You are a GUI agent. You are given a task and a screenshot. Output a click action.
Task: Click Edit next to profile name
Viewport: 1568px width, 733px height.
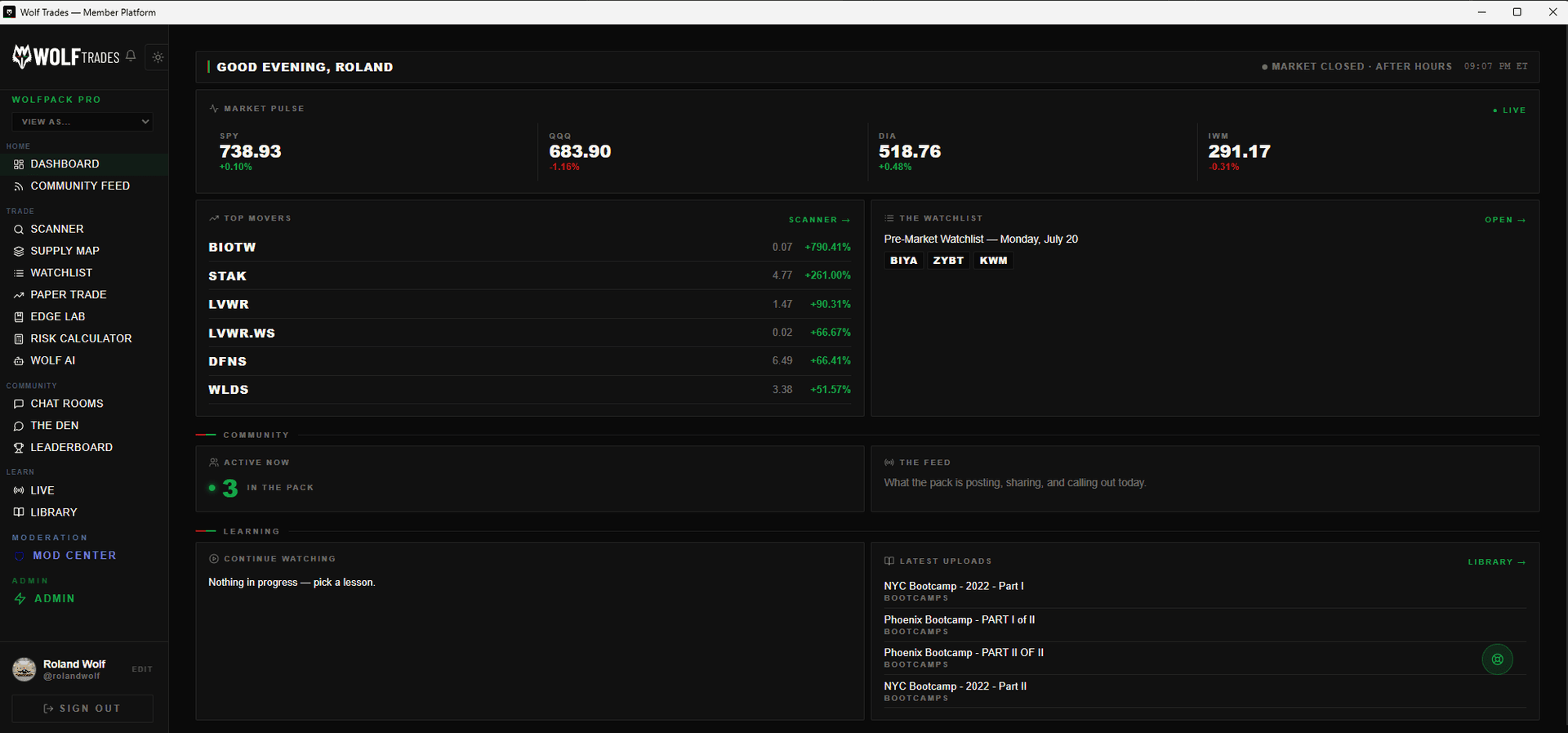(142, 669)
